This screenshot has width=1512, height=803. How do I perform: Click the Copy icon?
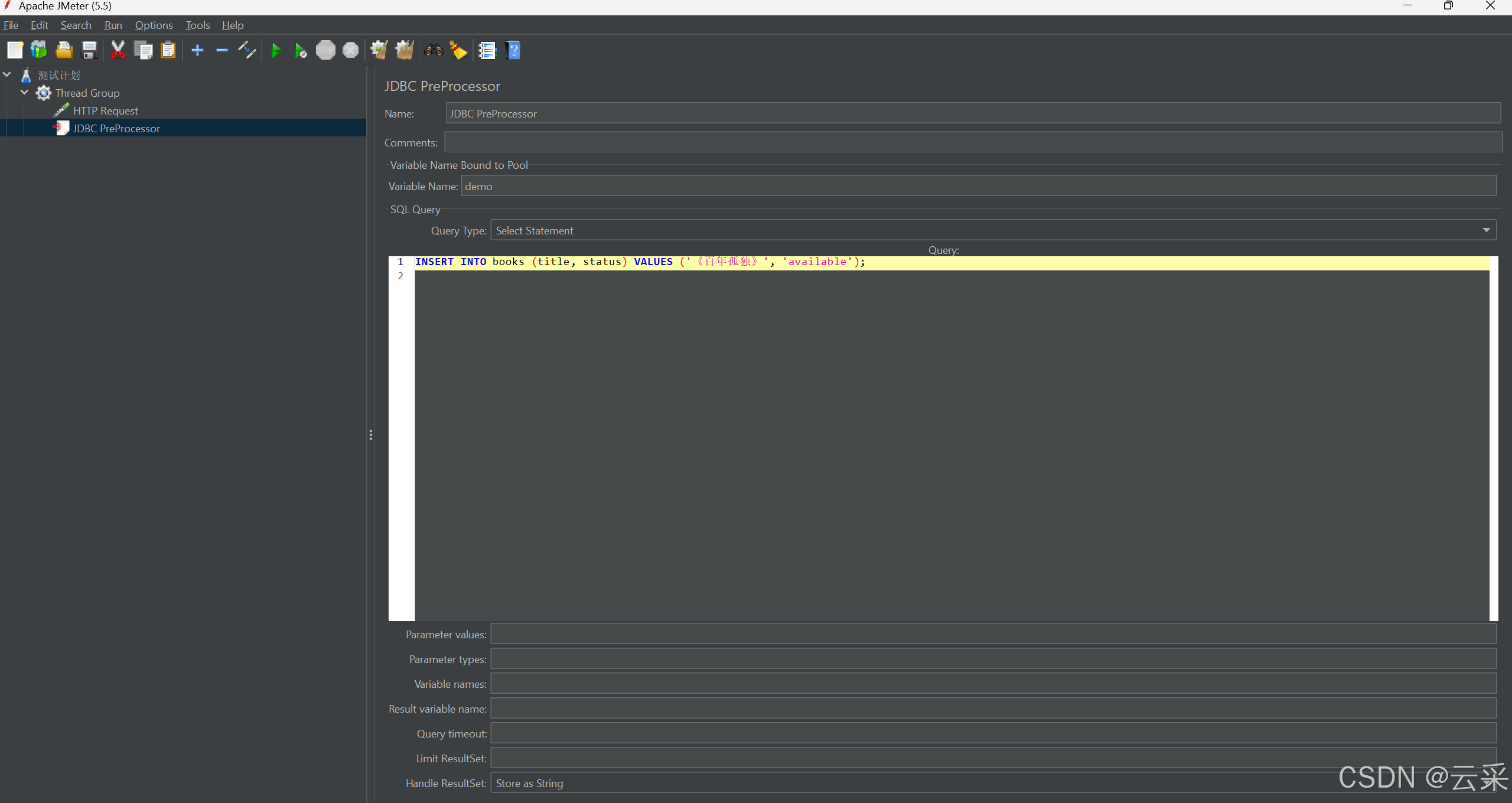point(144,50)
